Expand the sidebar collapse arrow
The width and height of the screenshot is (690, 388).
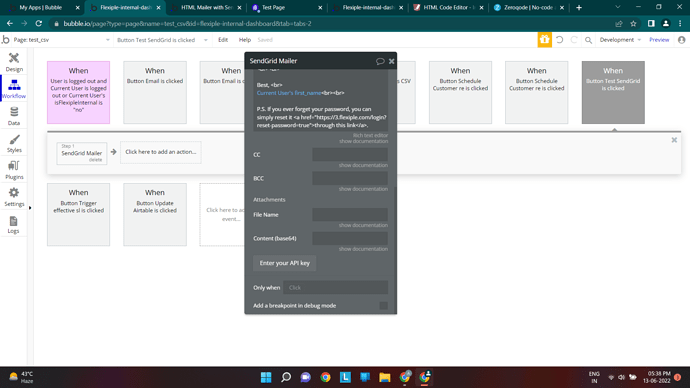[x=30, y=208]
